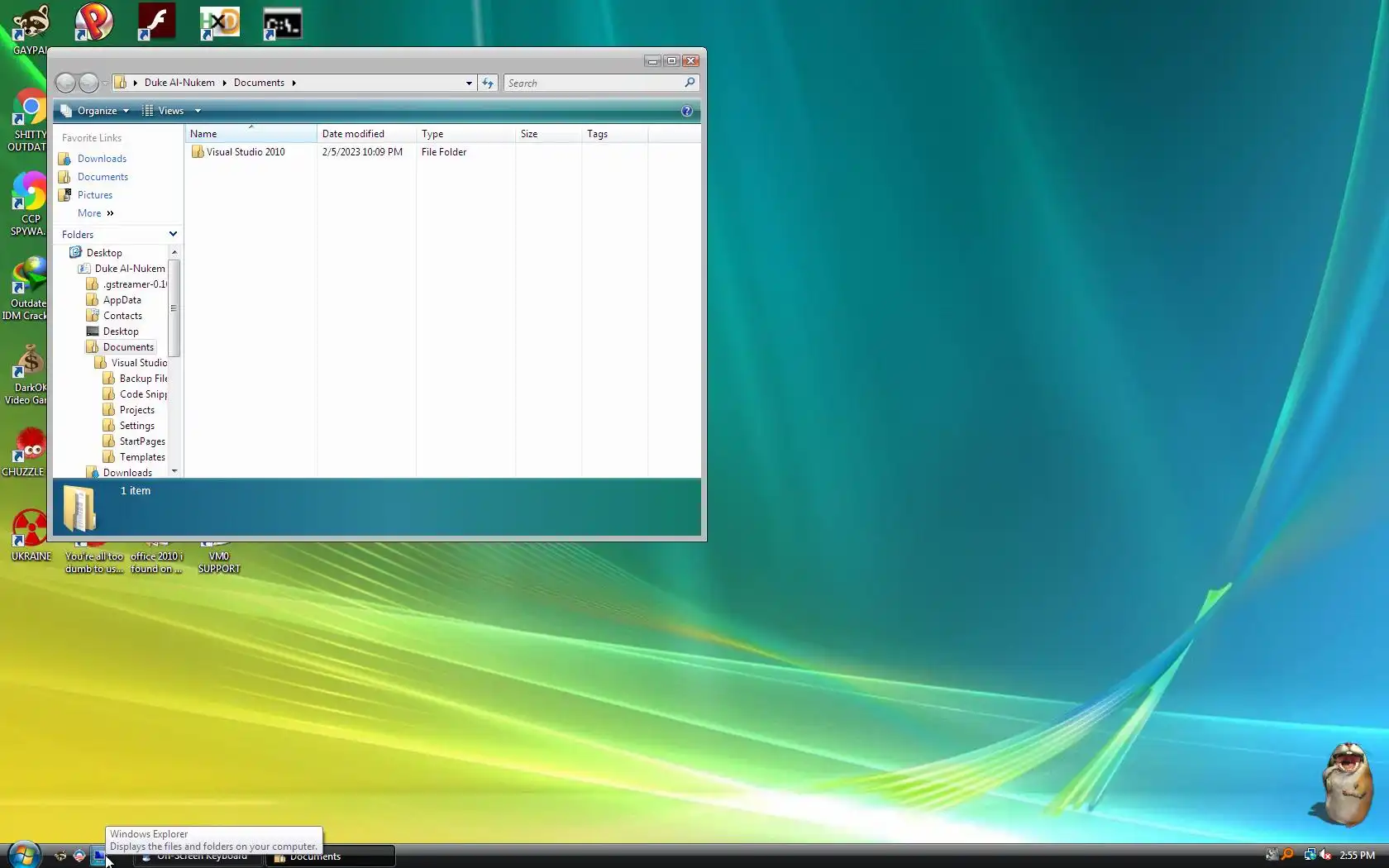Click the 2:55 PM taskbar clock

[1358, 856]
